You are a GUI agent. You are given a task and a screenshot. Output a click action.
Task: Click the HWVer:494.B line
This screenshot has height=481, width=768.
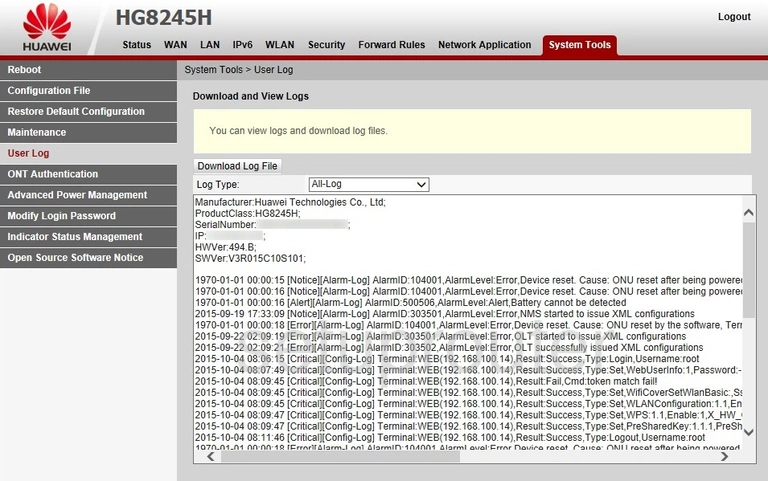tap(226, 247)
